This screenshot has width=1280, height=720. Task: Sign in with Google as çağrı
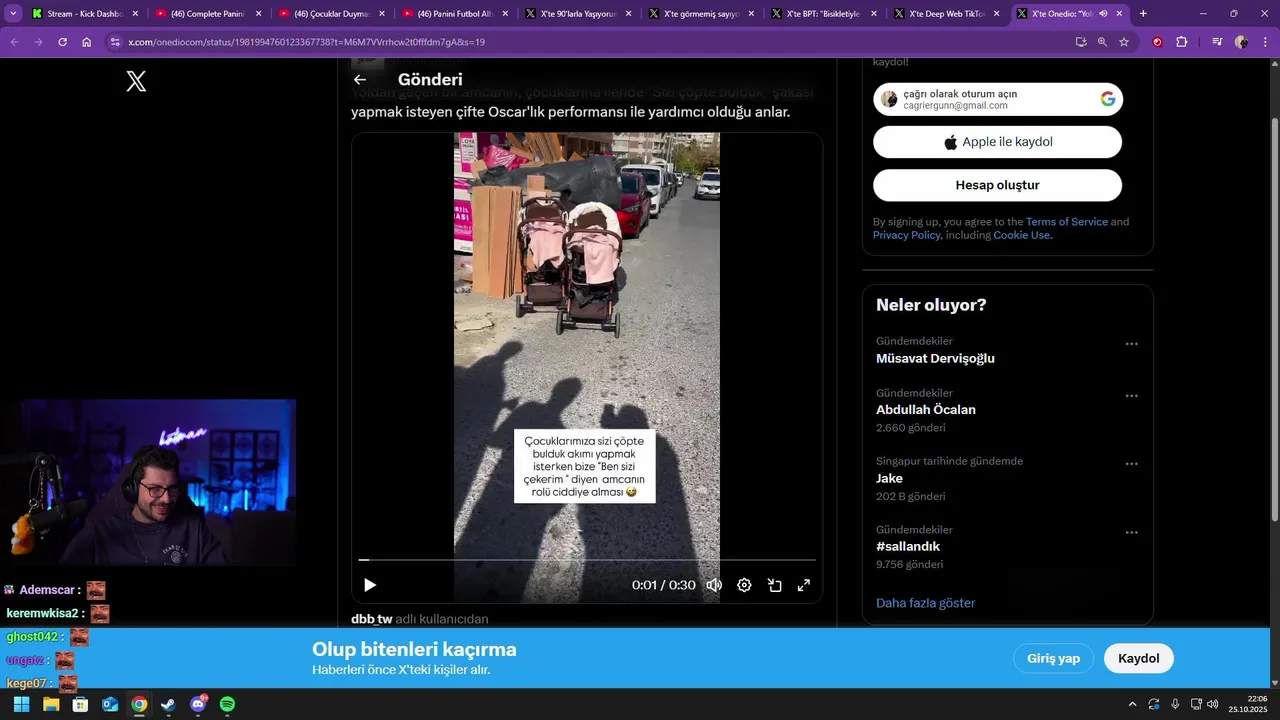(997, 99)
